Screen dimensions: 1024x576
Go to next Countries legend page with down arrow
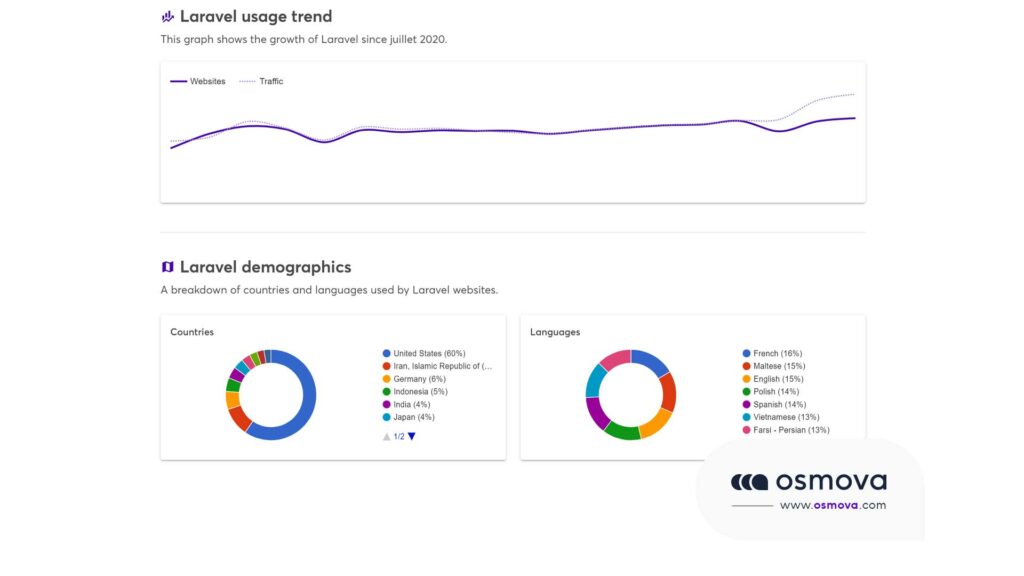pyautogui.click(x=411, y=436)
